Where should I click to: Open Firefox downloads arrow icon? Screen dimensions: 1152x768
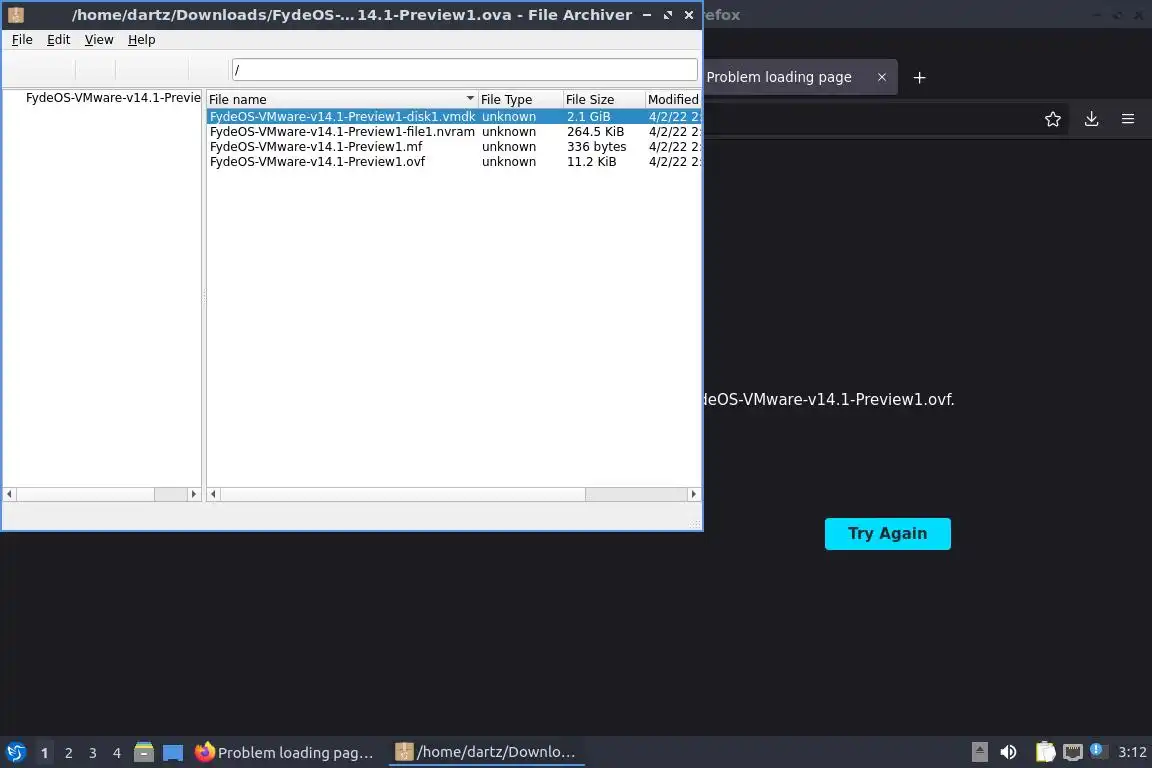click(x=1091, y=119)
